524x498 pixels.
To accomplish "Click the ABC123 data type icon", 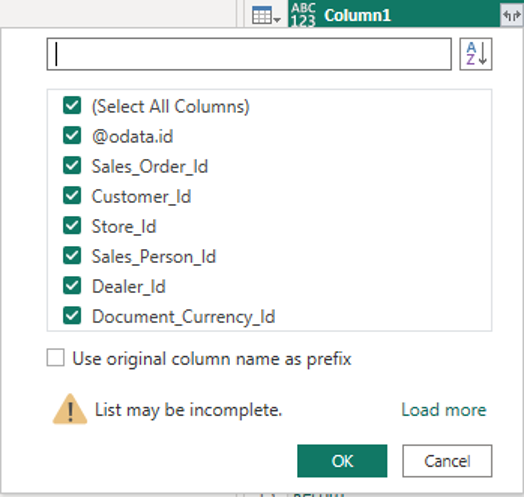I will [303, 15].
